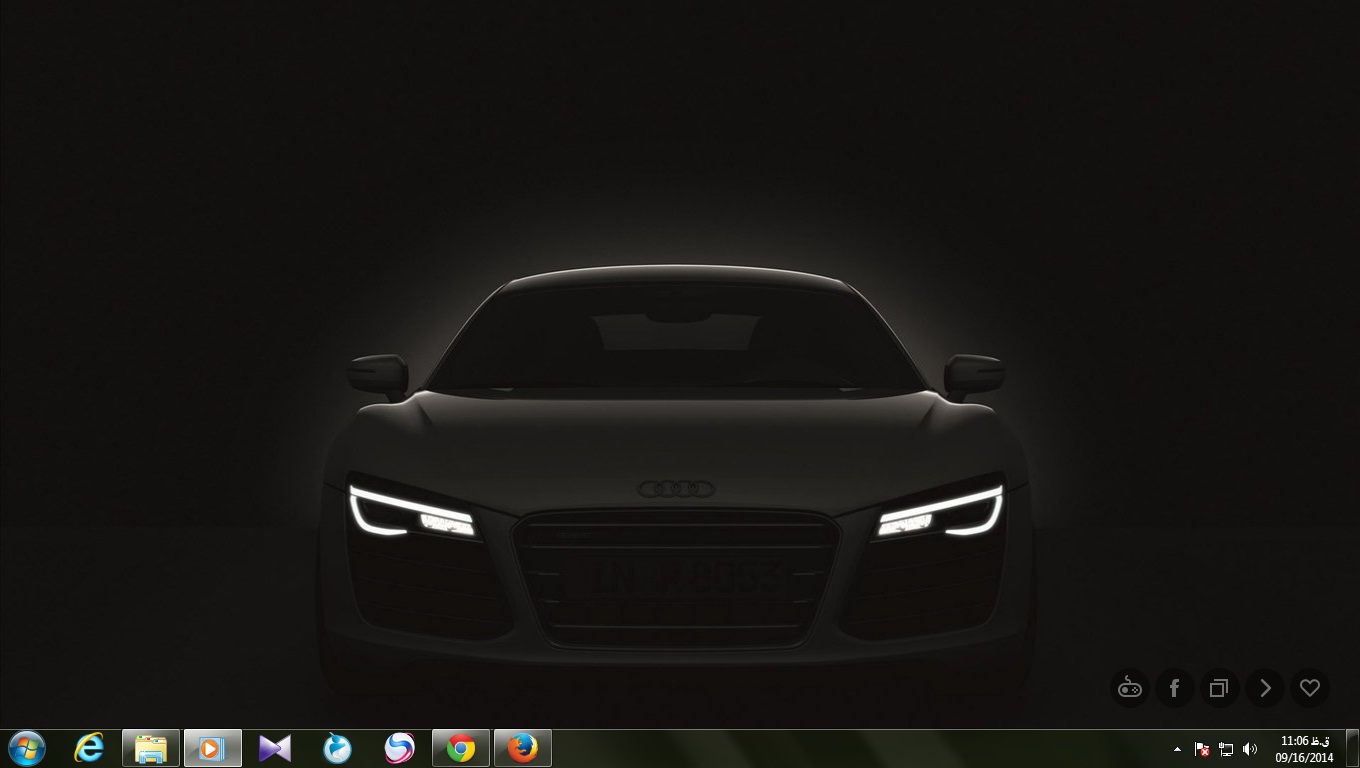
Task: Click the gamepad wallpaper widget icon
Action: point(1129,688)
